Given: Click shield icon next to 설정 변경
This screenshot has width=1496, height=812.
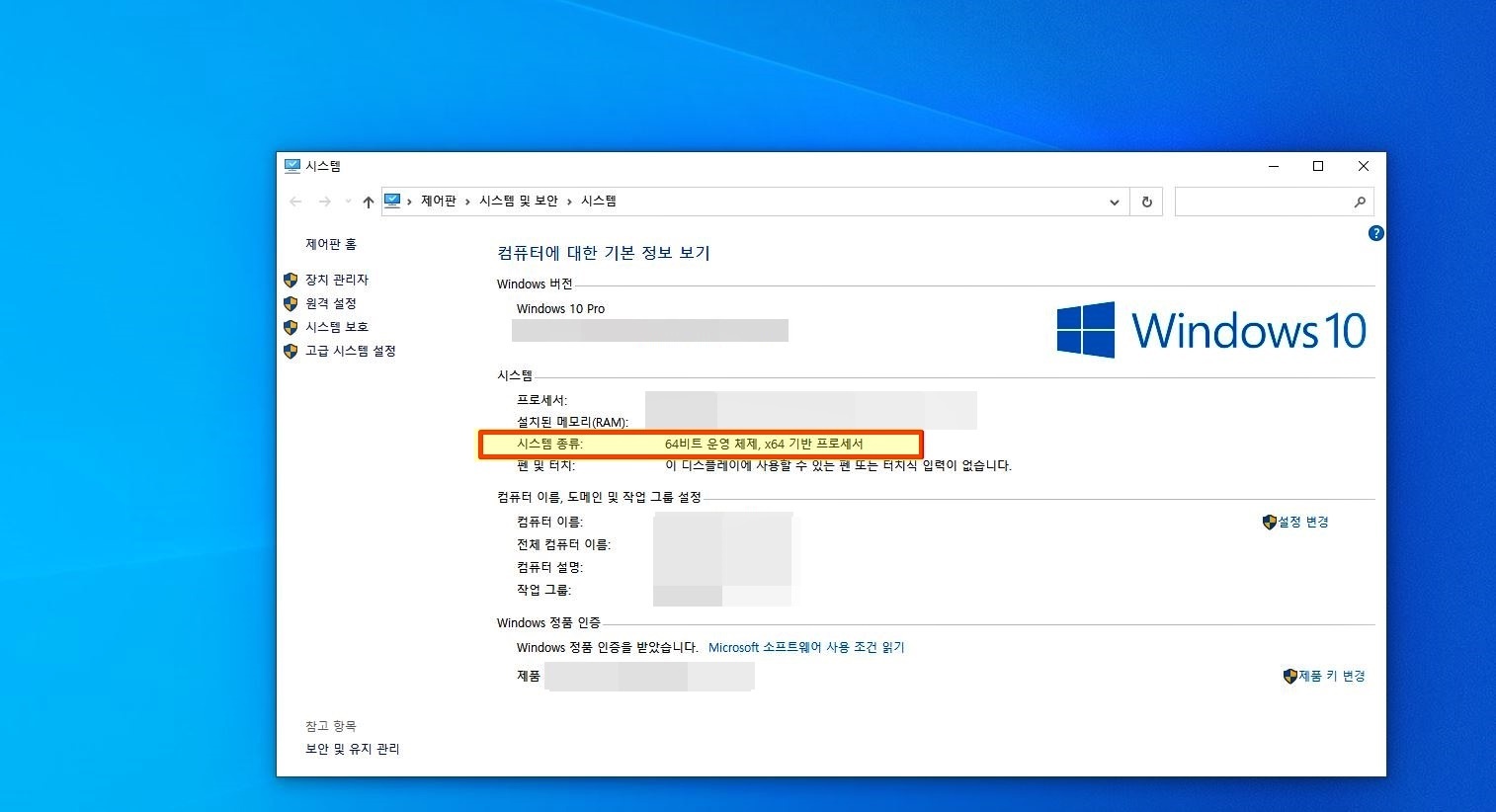Looking at the screenshot, I should (1270, 522).
